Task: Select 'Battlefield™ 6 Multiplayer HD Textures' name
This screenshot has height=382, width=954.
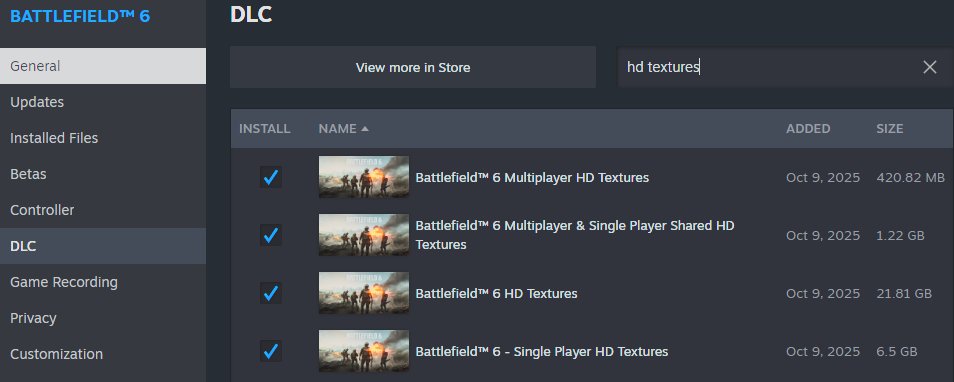Action: 532,178
